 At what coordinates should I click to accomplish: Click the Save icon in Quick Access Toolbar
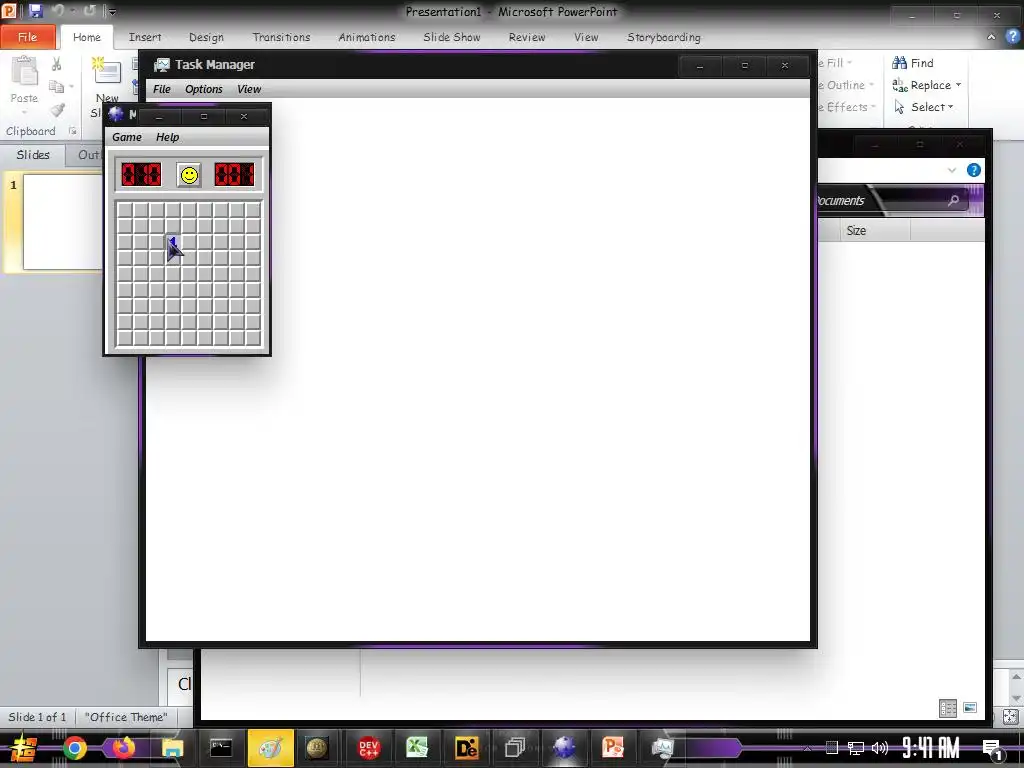click(35, 11)
